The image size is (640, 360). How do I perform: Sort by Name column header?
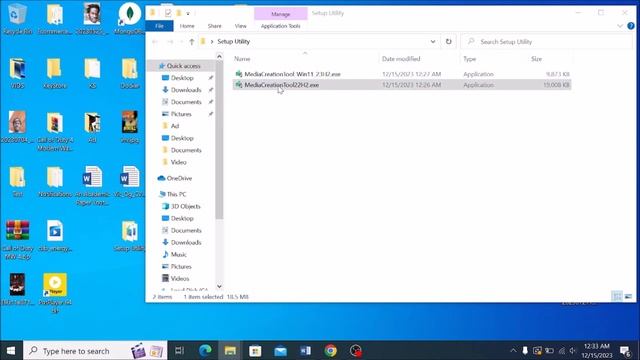[242, 59]
